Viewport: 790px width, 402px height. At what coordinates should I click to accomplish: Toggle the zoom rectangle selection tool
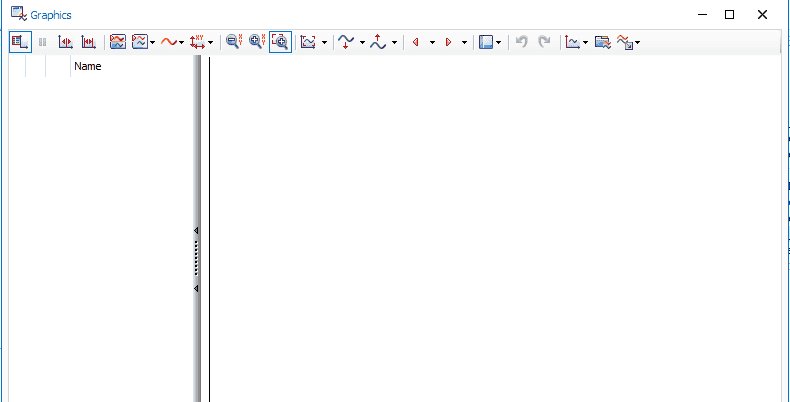click(x=280, y=42)
